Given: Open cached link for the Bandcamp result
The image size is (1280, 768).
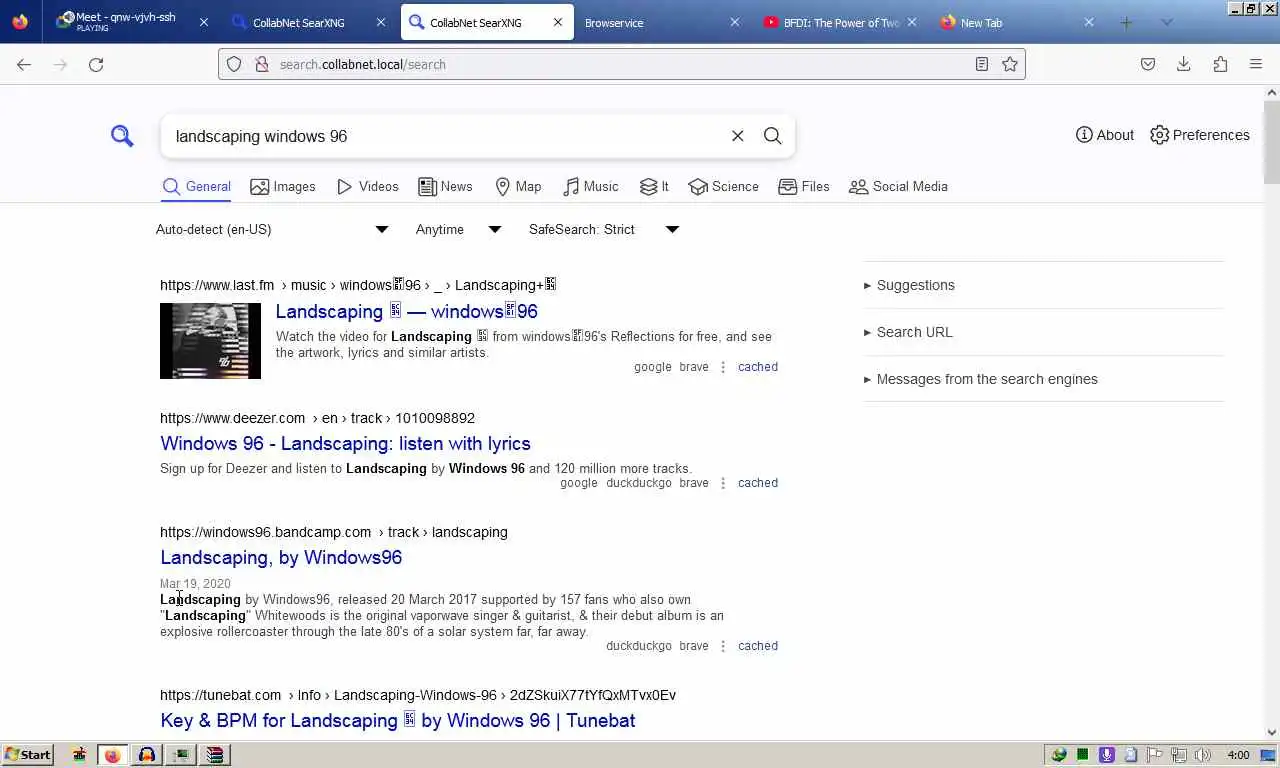Looking at the screenshot, I should 757,646.
